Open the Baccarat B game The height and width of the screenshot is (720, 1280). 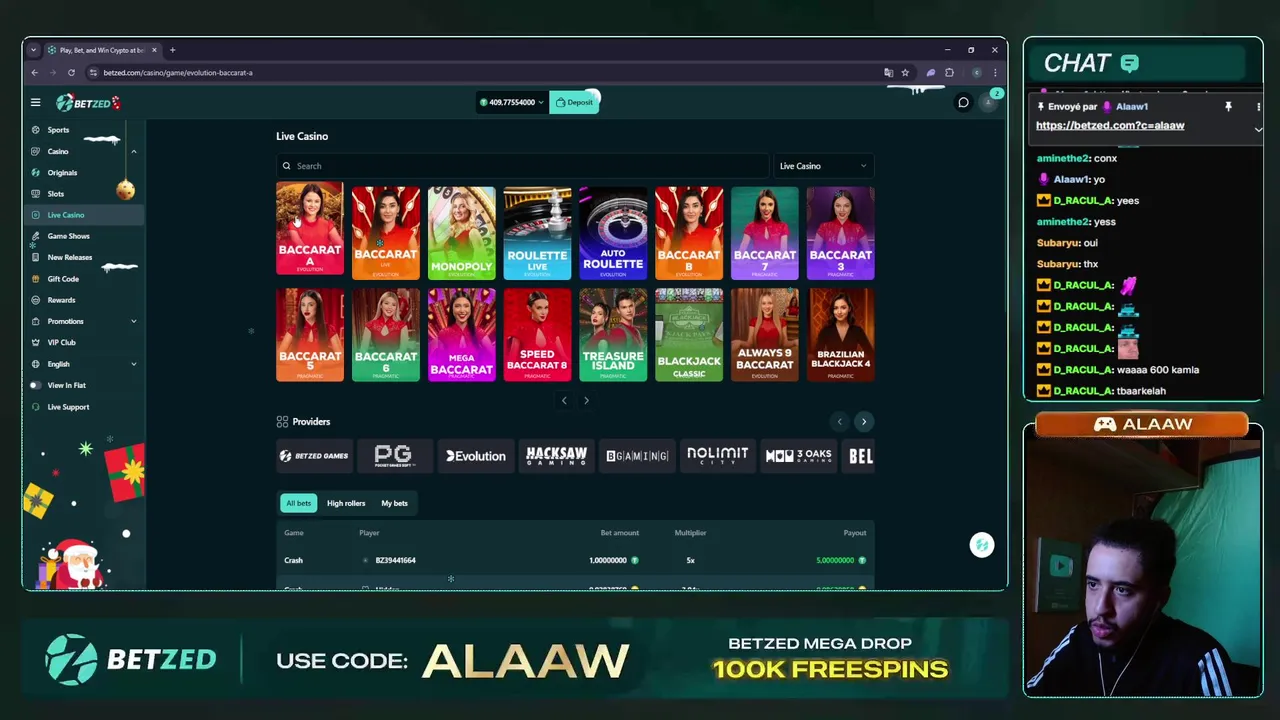tap(689, 233)
